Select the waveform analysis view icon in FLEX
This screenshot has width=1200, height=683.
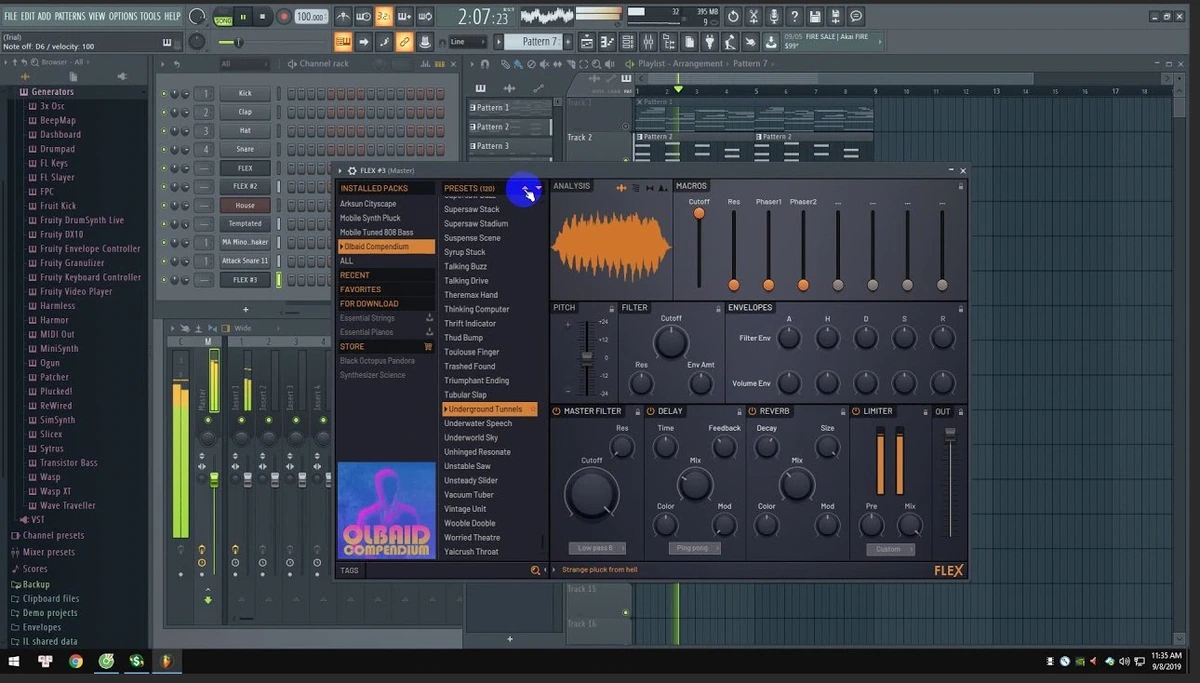coord(621,187)
